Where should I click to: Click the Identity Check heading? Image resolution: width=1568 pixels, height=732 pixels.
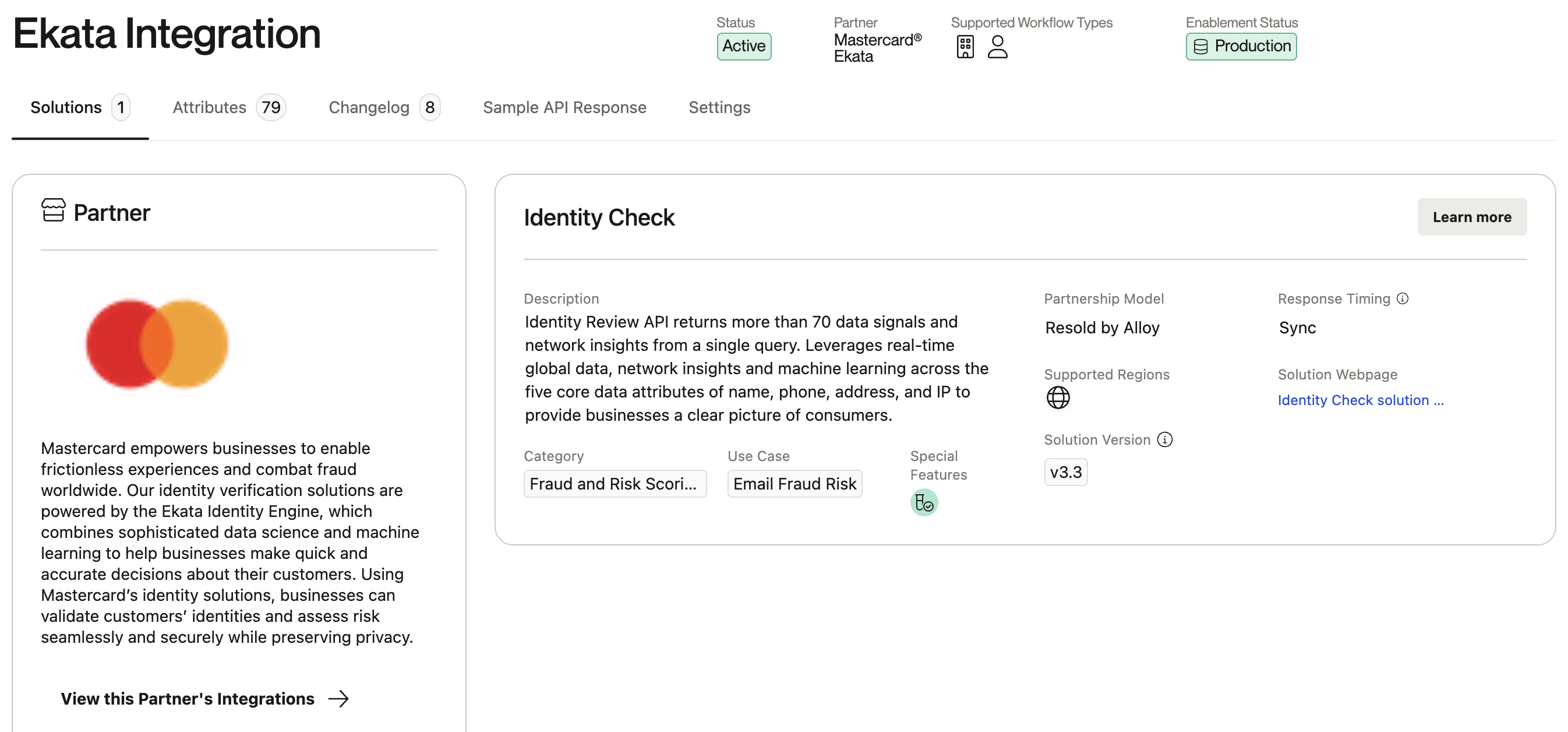[599, 217]
